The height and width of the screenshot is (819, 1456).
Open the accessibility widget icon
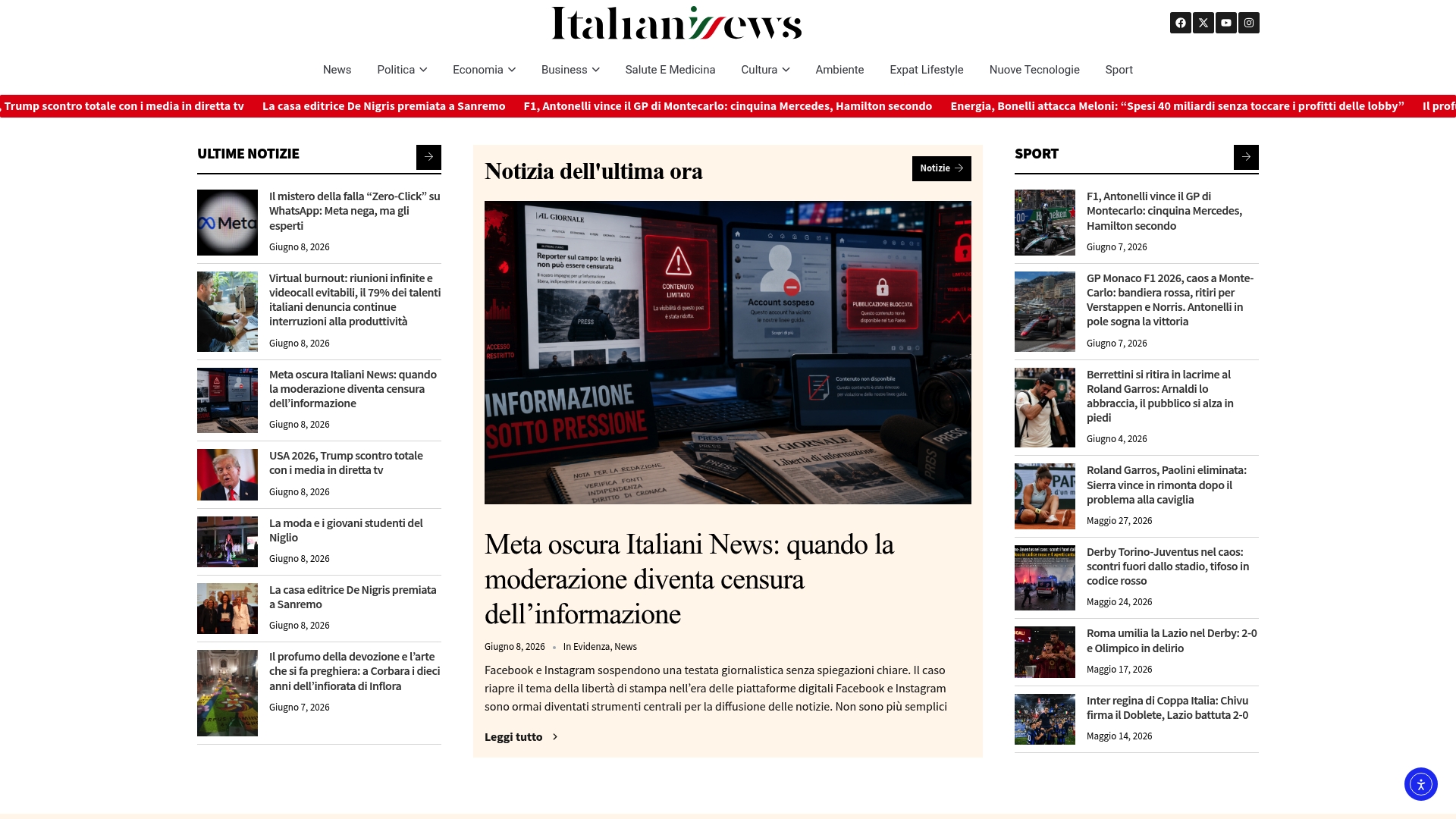pos(1421,784)
